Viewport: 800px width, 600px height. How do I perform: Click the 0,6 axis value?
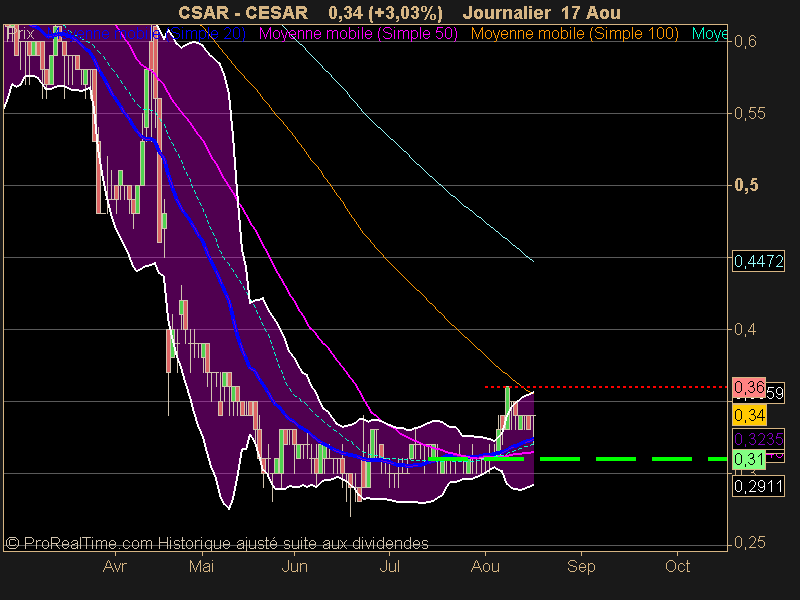tap(745, 41)
